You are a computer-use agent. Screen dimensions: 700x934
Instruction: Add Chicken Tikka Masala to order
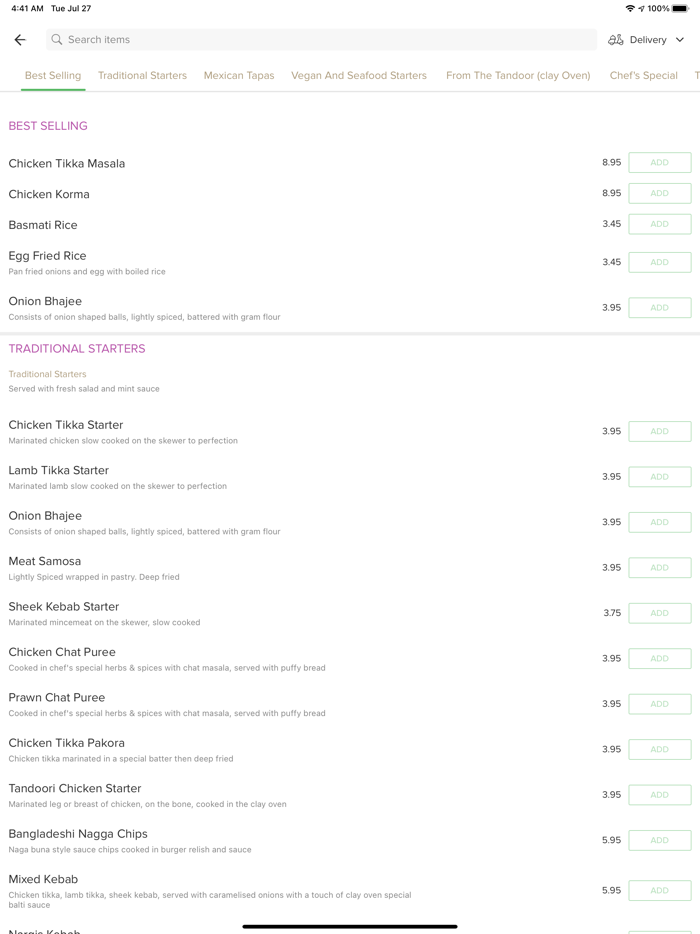[x=659, y=163]
